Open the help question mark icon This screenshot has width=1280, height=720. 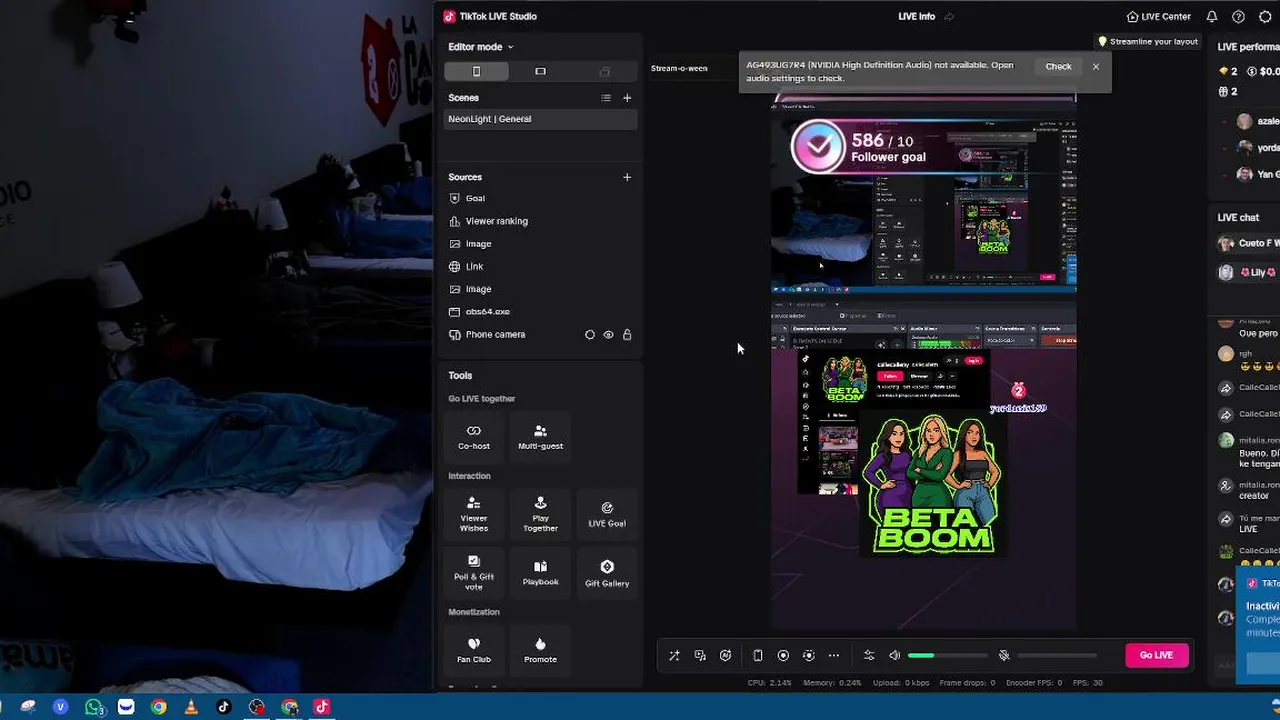pyautogui.click(x=1238, y=17)
